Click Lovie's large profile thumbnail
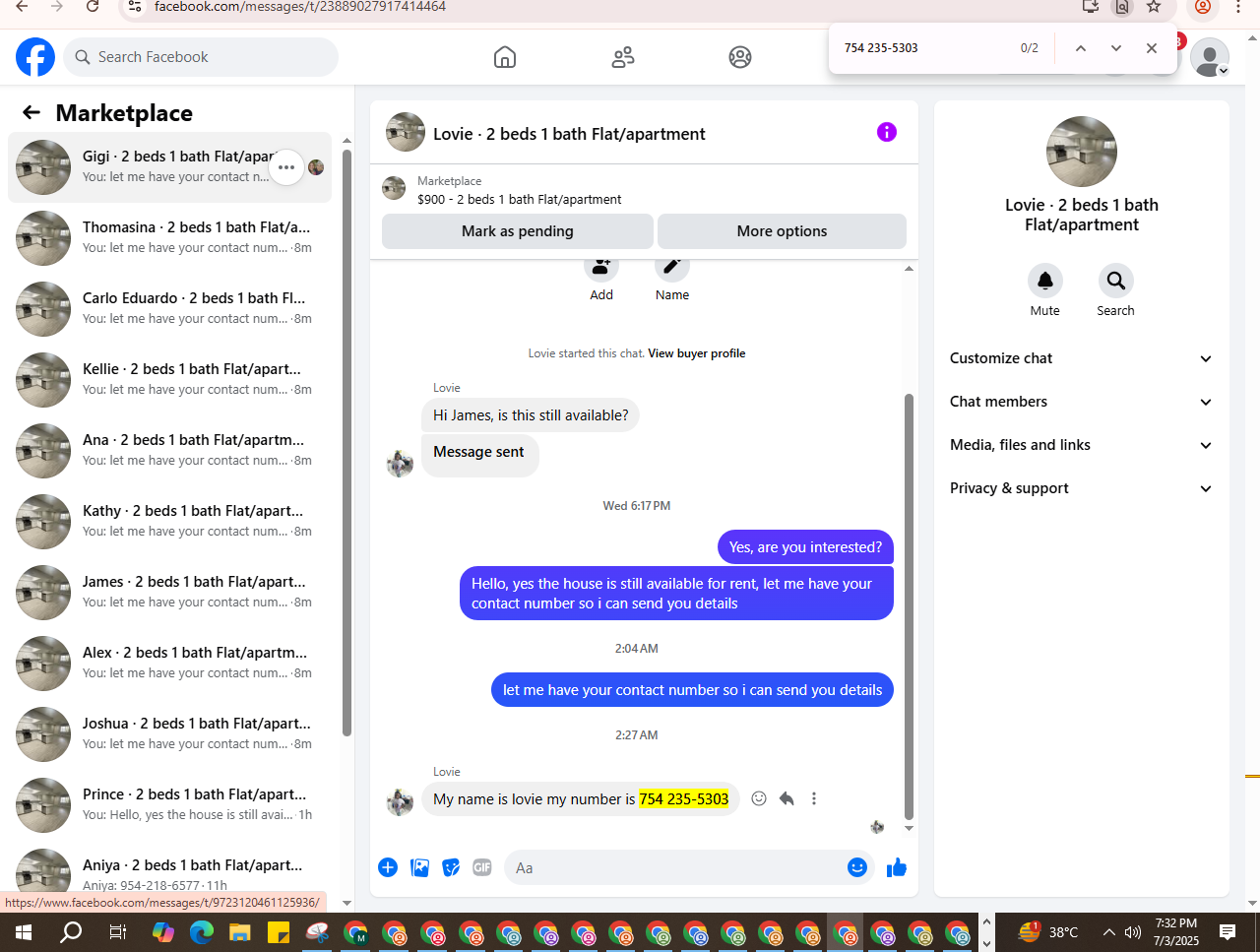This screenshot has width=1260, height=952. point(1082,152)
